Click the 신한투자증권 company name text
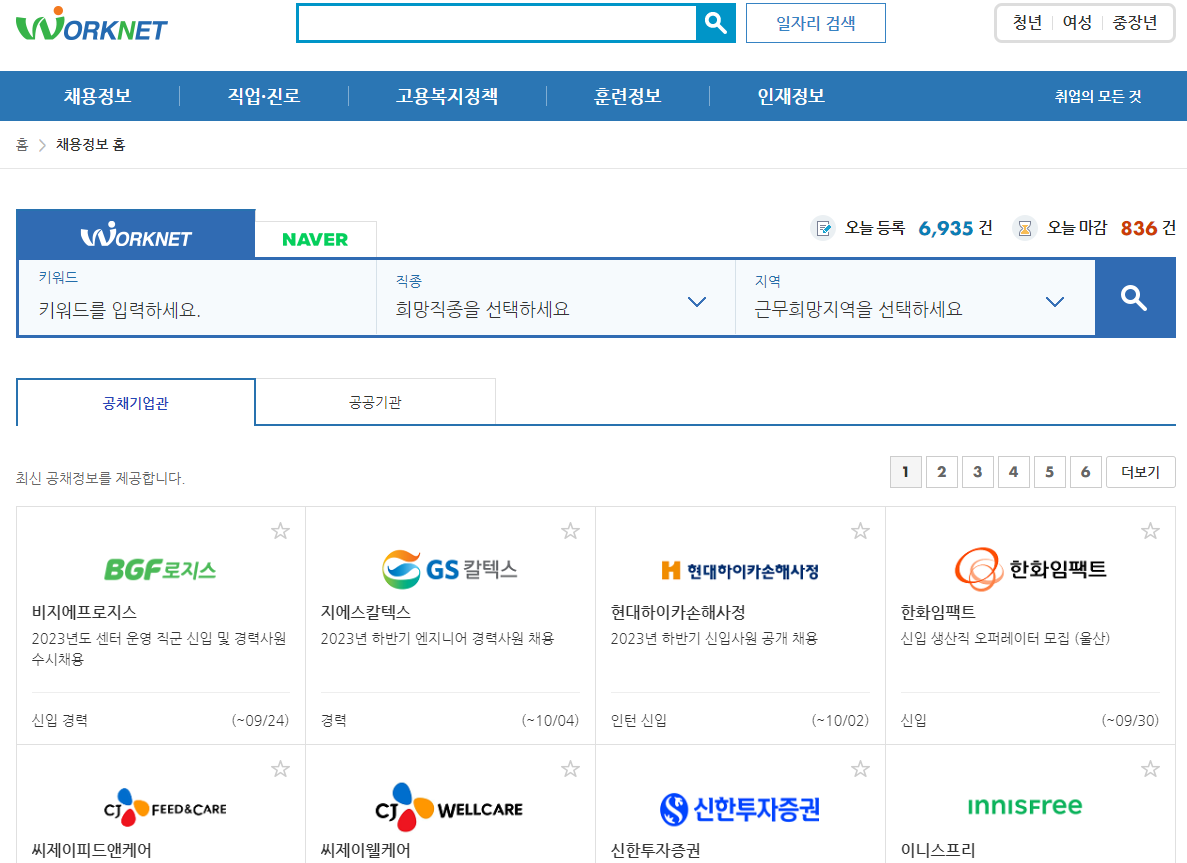Image resolution: width=1187 pixels, height=863 pixels. (656, 850)
